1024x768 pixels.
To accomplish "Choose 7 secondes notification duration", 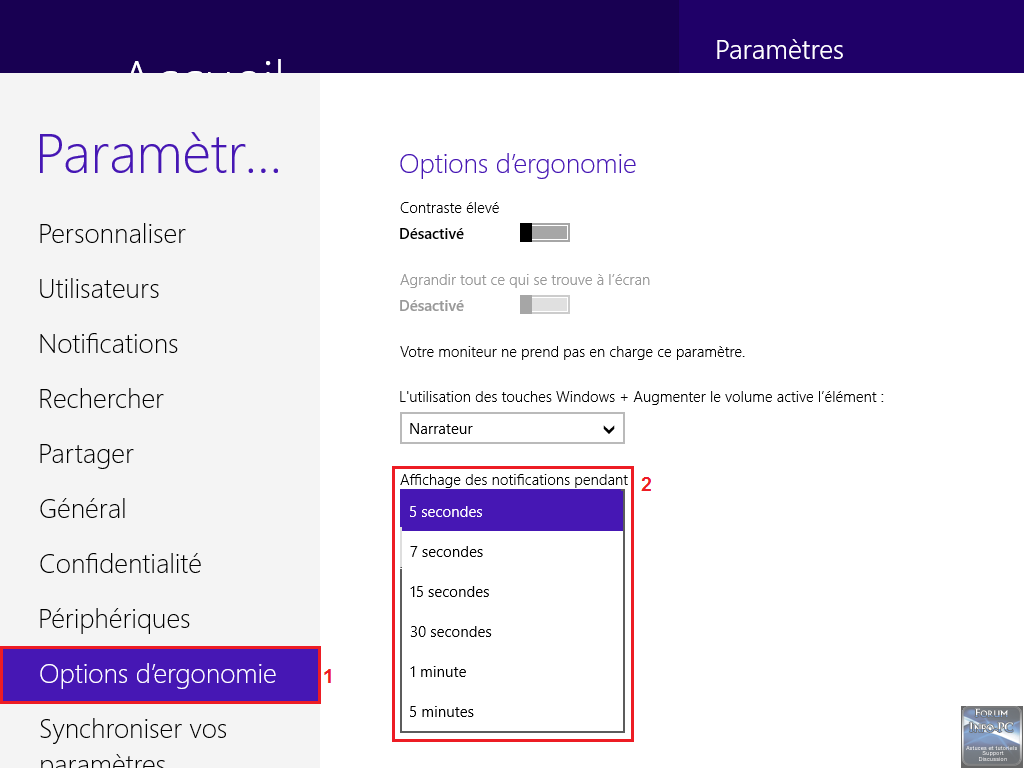I will click(x=512, y=552).
